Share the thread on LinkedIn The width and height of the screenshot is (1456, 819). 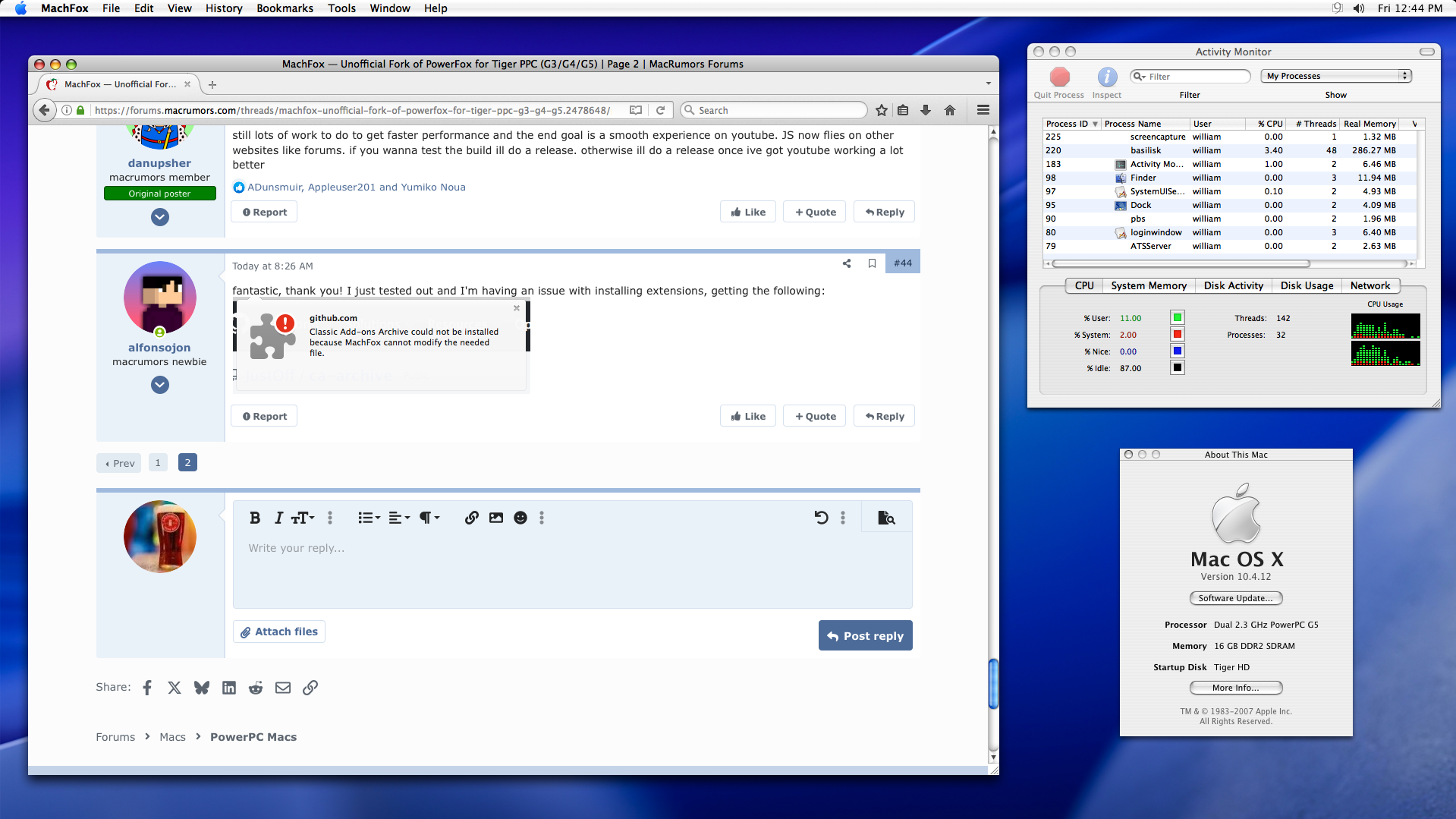point(229,688)
